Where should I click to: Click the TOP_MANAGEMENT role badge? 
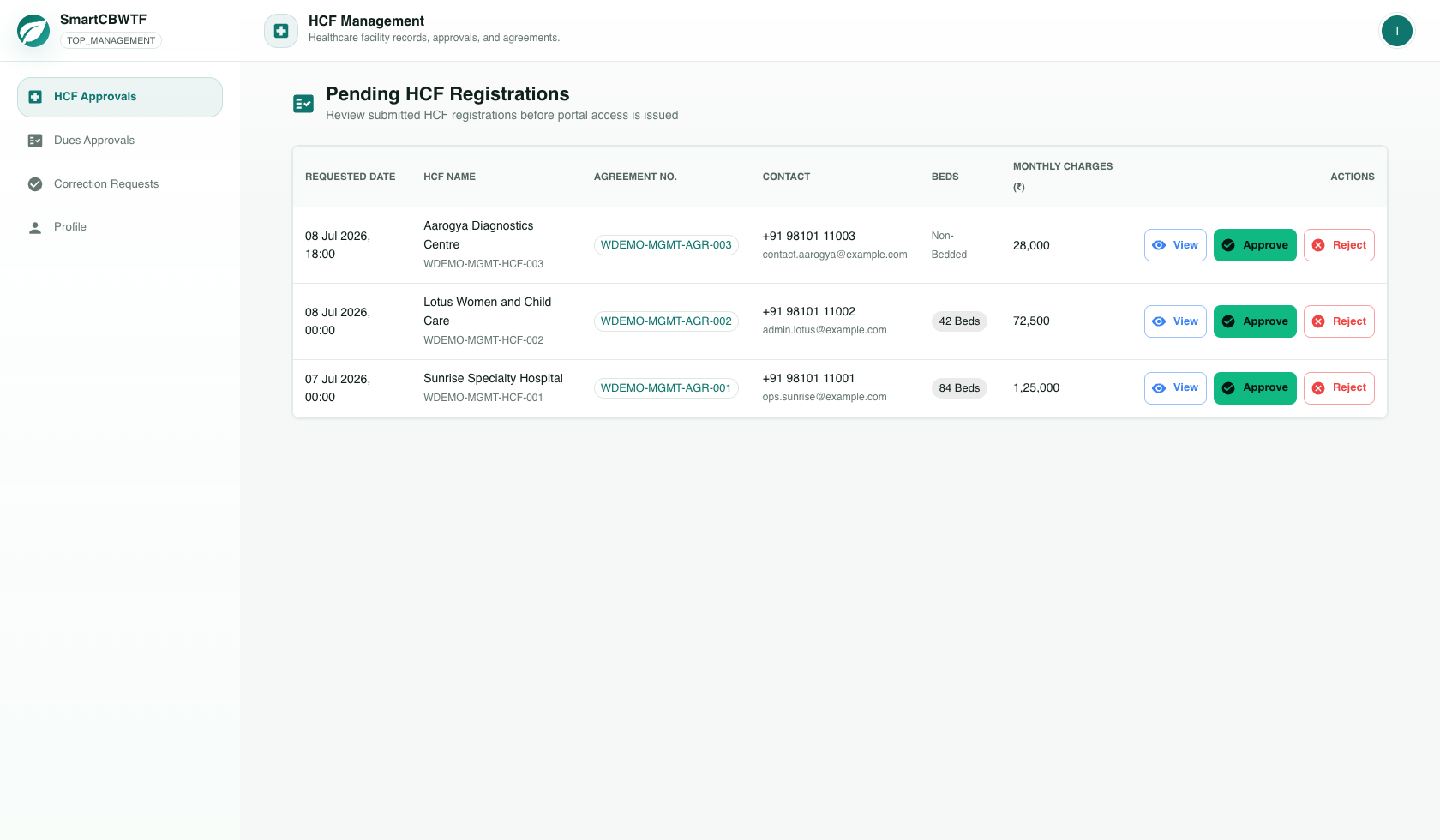coord(111,40)
